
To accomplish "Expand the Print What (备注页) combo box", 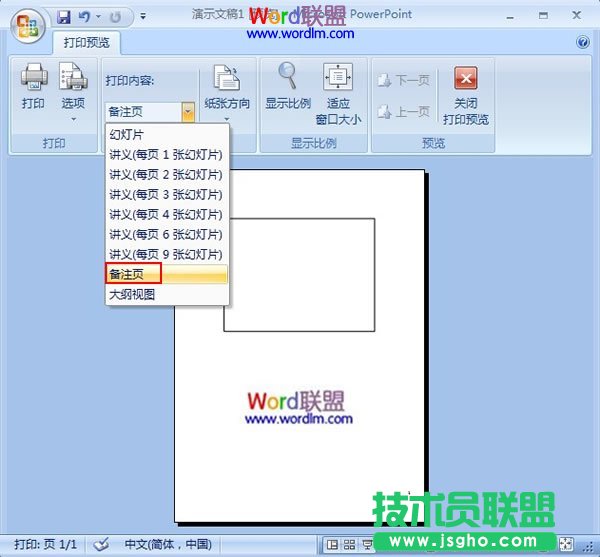I will pyautogui.click(x=188, y=112).
